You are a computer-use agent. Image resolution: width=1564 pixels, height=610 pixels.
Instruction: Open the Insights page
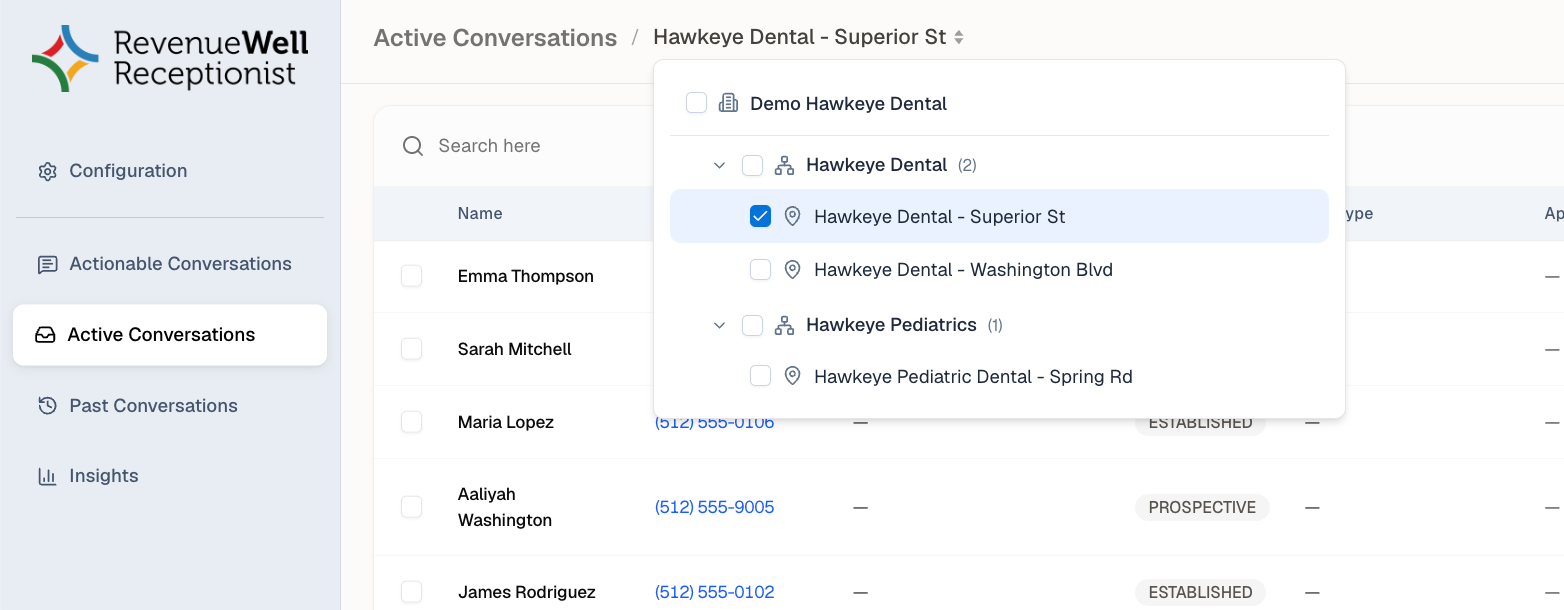[170, 476]
